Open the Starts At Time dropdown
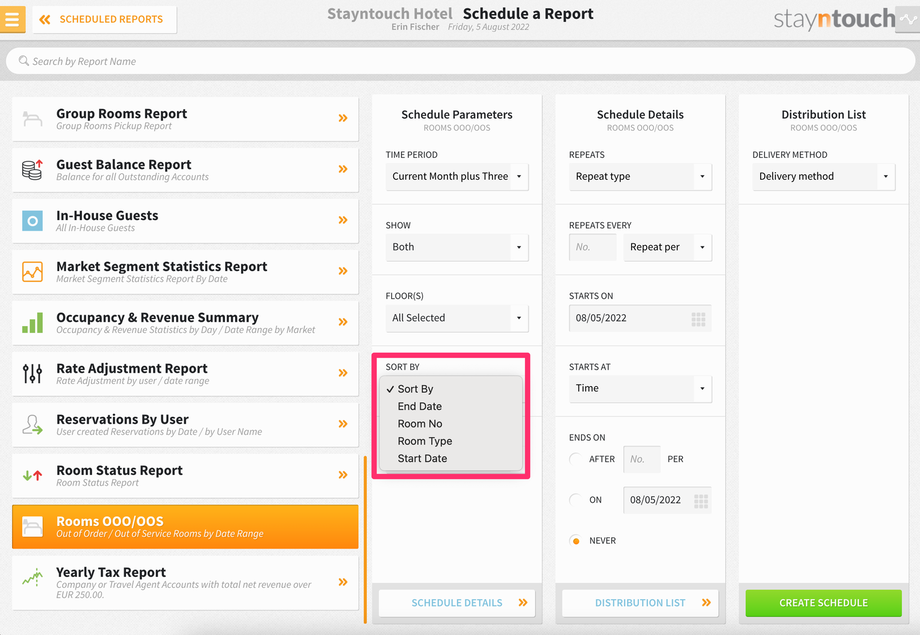This screenshot has width=920, height=635. [x=640, y=389]
